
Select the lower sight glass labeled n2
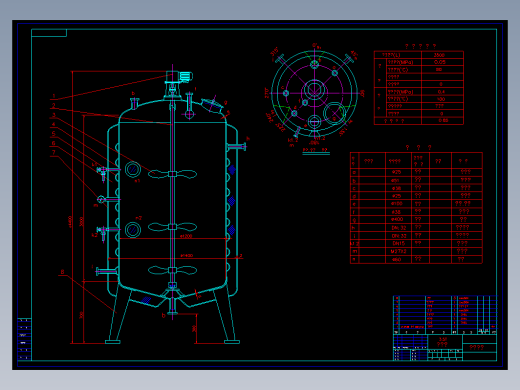click(x=133, y=230)
